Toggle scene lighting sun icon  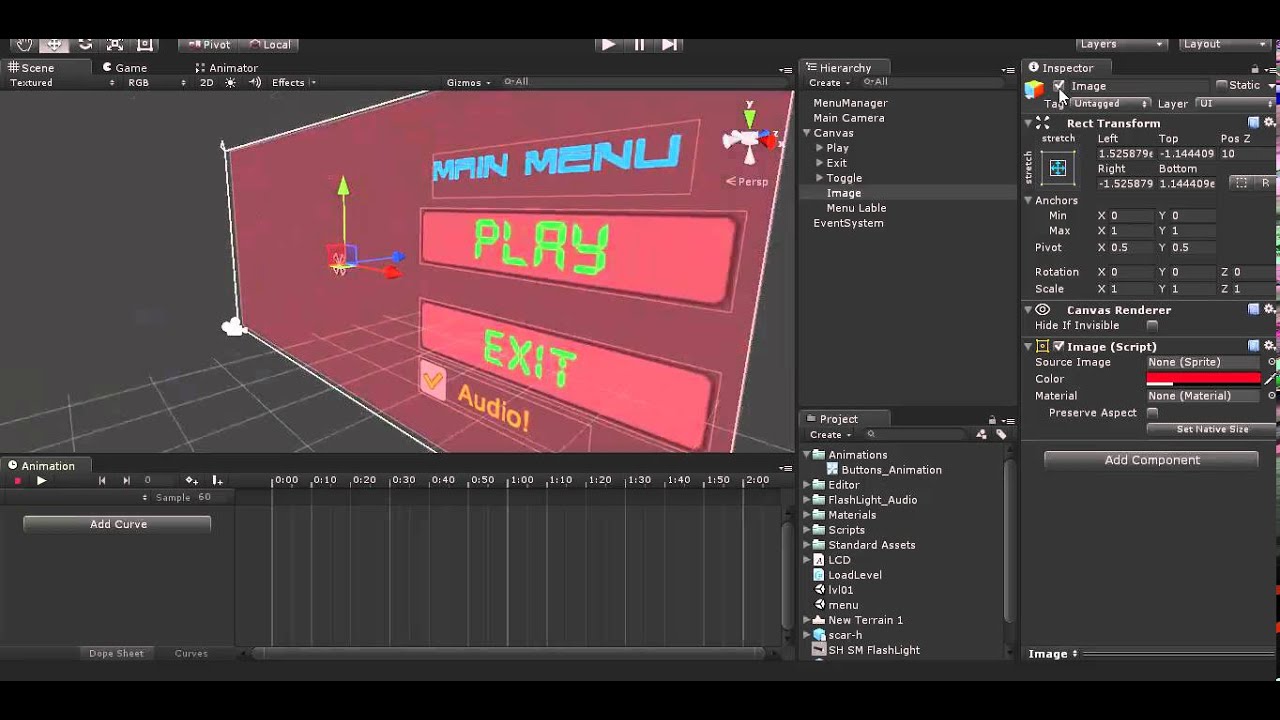click(x=230, y=83)
